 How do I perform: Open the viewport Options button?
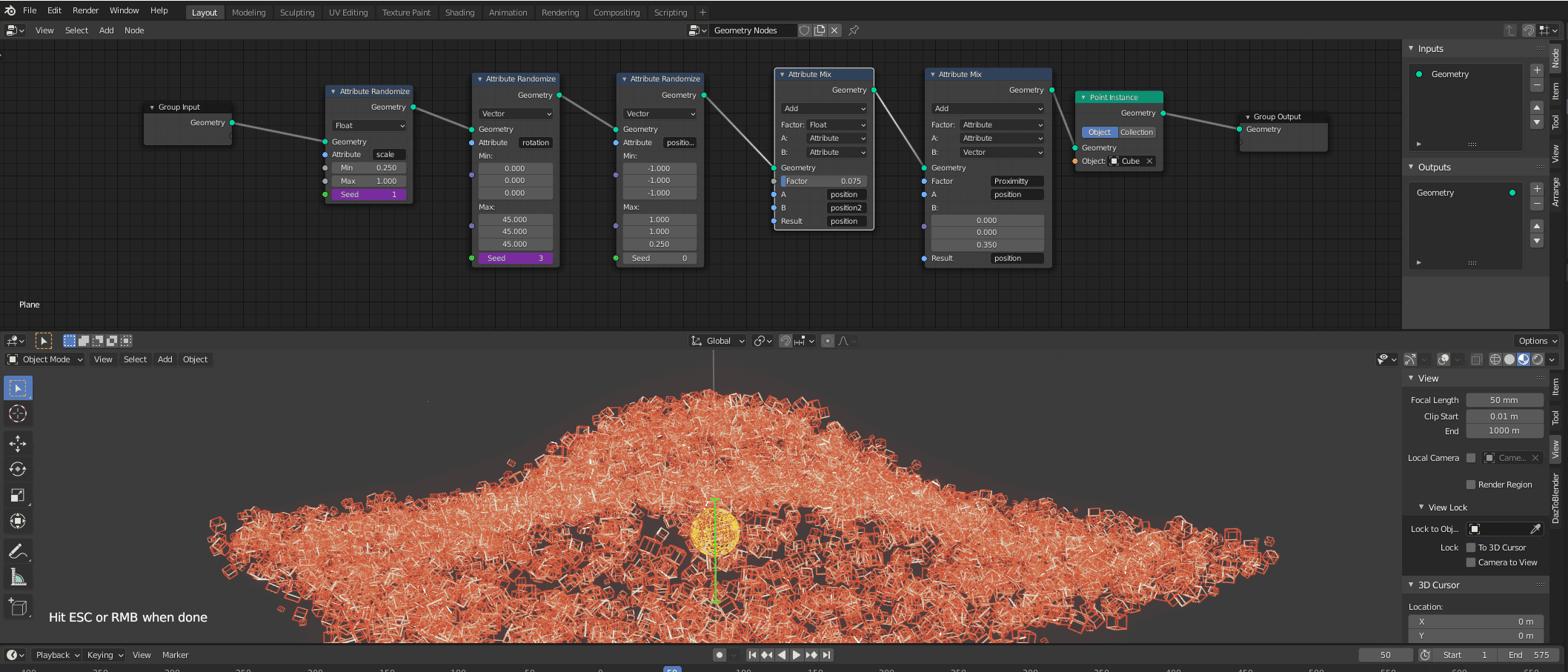(1538, 341)
